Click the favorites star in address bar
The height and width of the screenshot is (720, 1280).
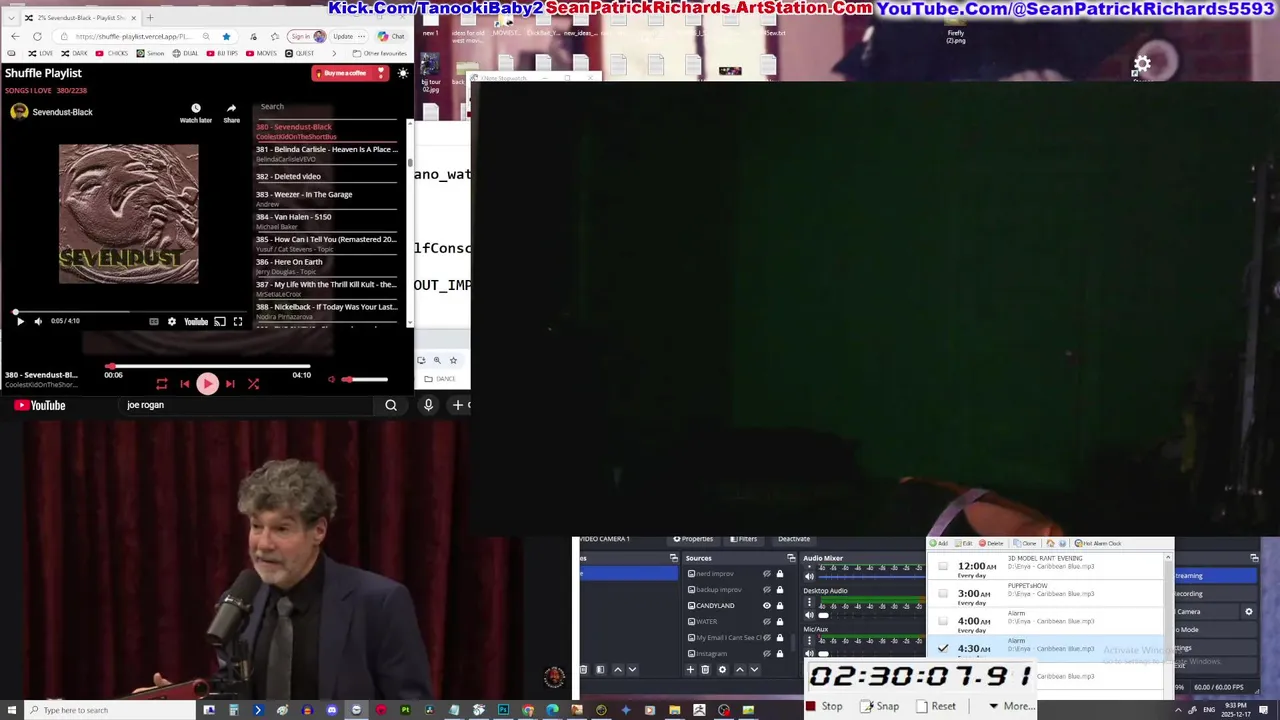(226, 36)
